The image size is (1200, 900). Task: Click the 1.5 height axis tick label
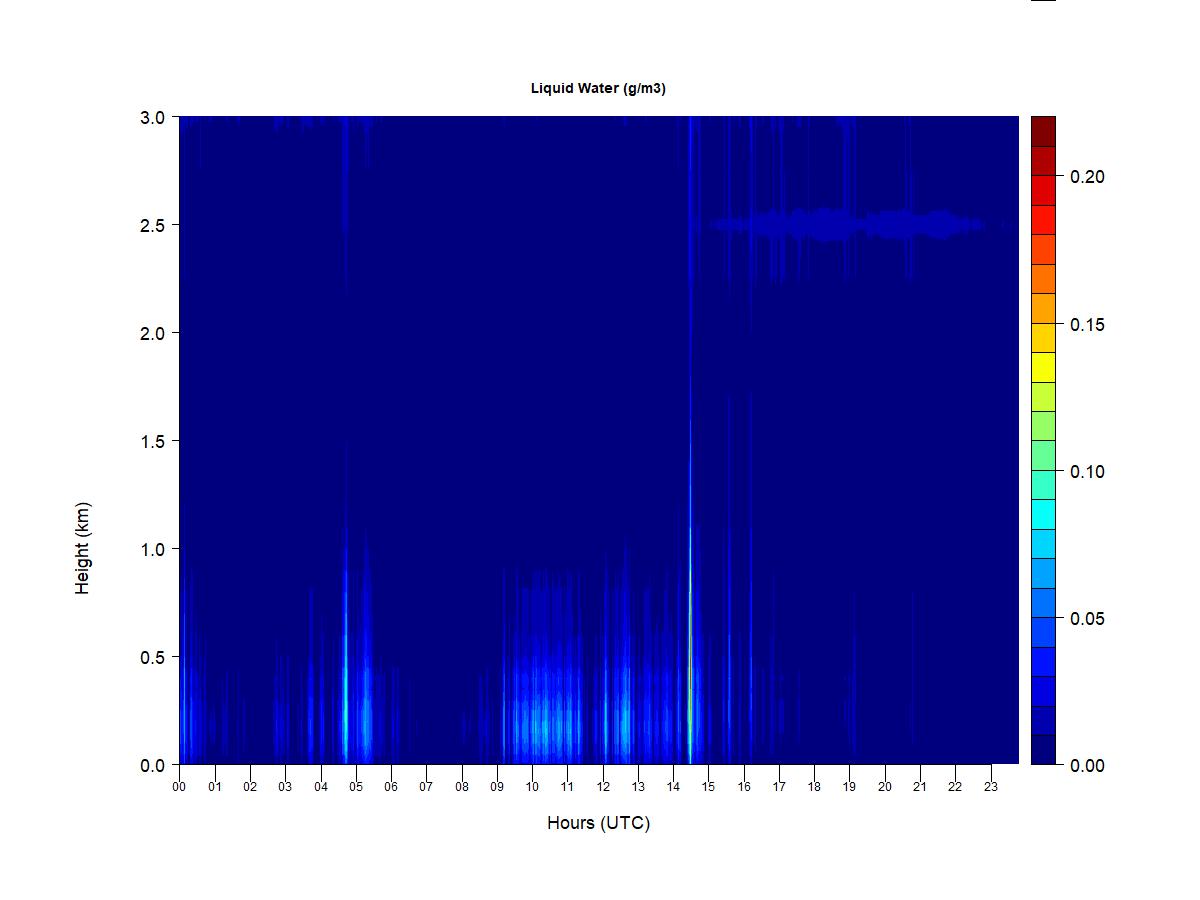[x=152, y=441]
